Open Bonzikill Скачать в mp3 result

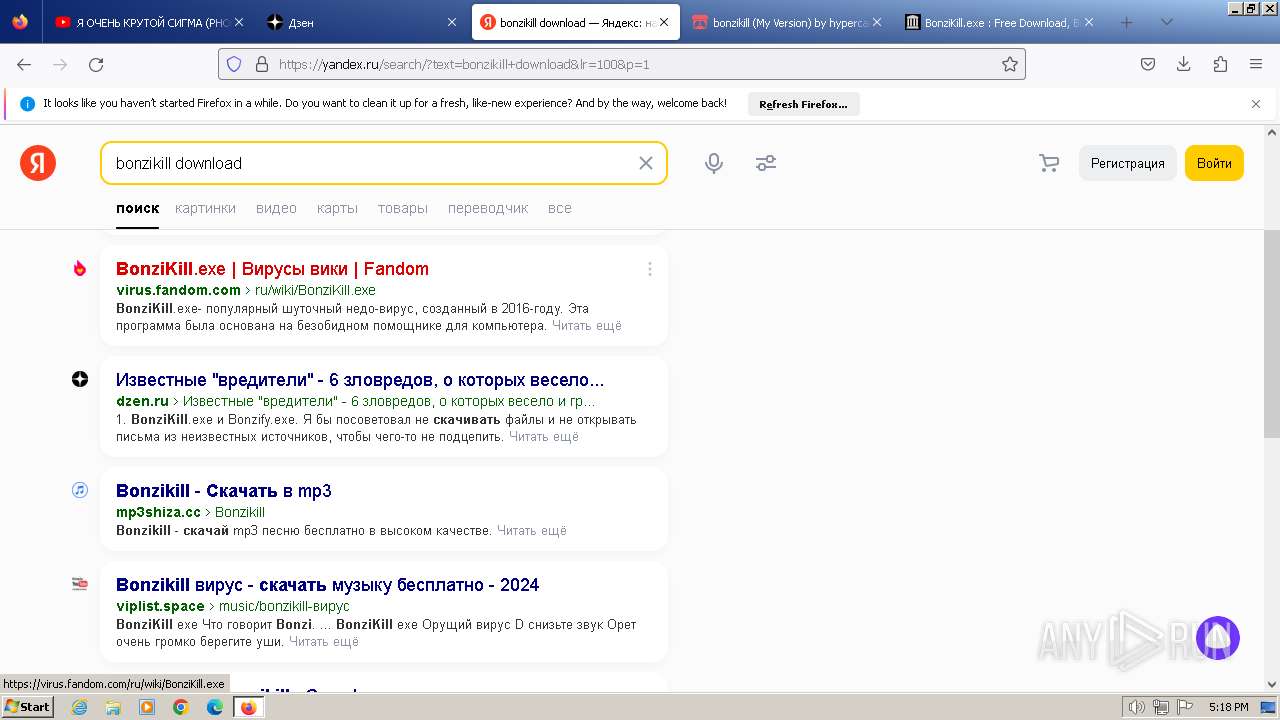point(224,490)
